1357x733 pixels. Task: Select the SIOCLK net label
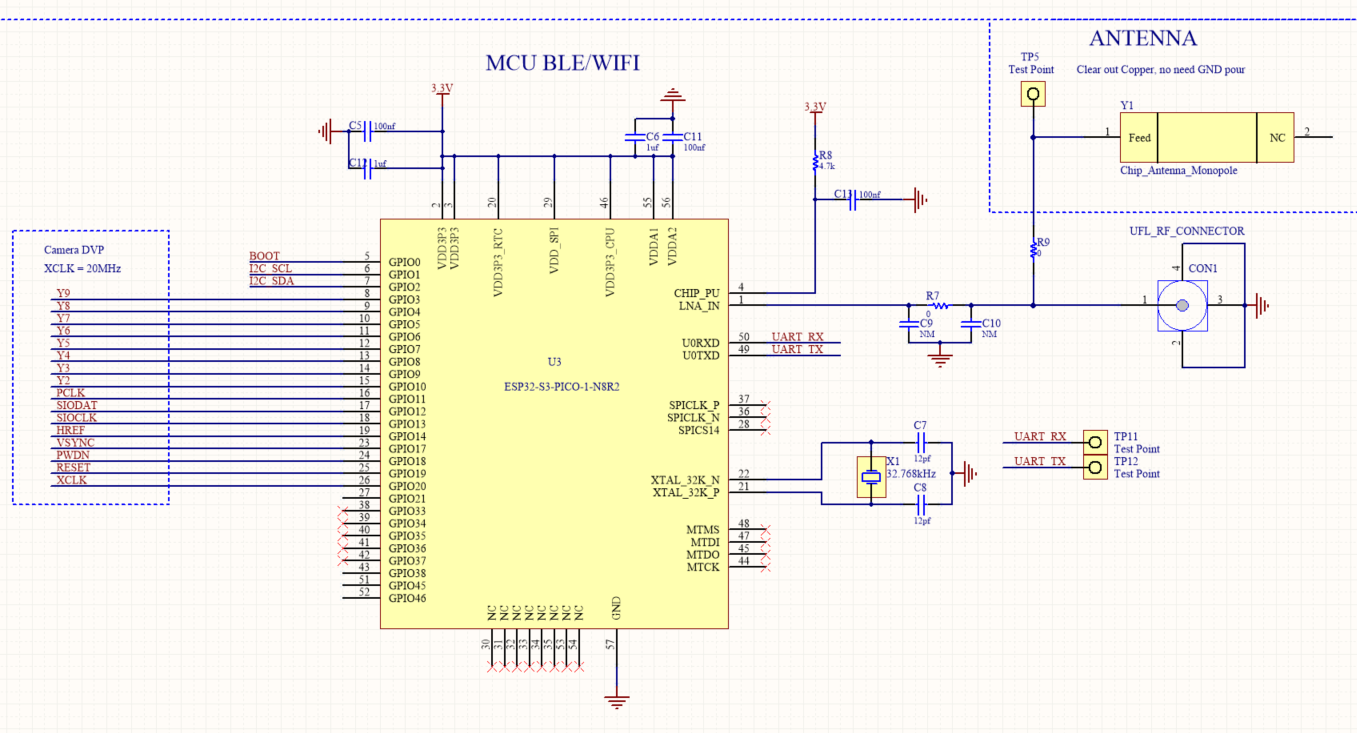(76, 418)
